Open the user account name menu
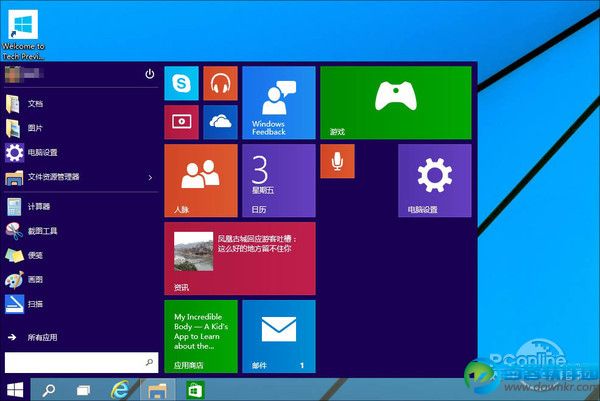Viewport: 600px width, 401px height. point(30,74)
